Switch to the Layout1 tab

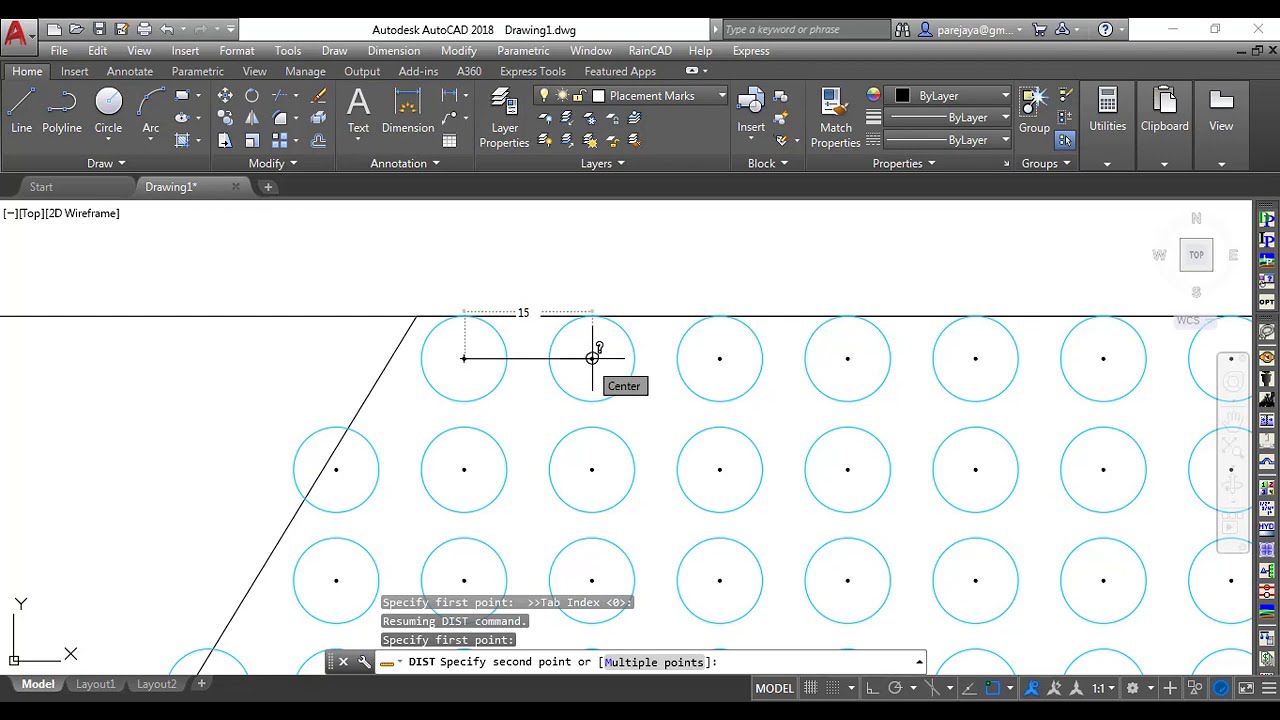click(x=96, y=684)
